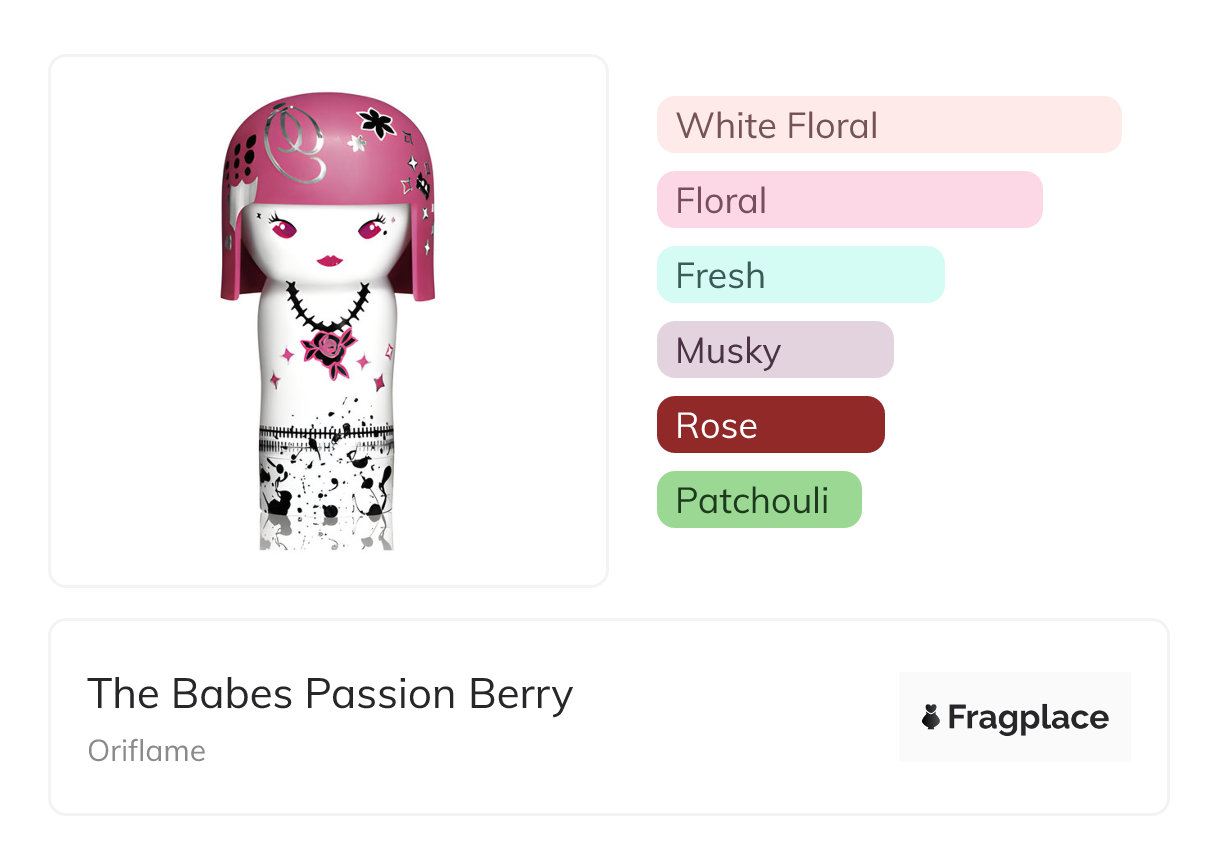Select the pink Floral accord bar

pos(849,200)
